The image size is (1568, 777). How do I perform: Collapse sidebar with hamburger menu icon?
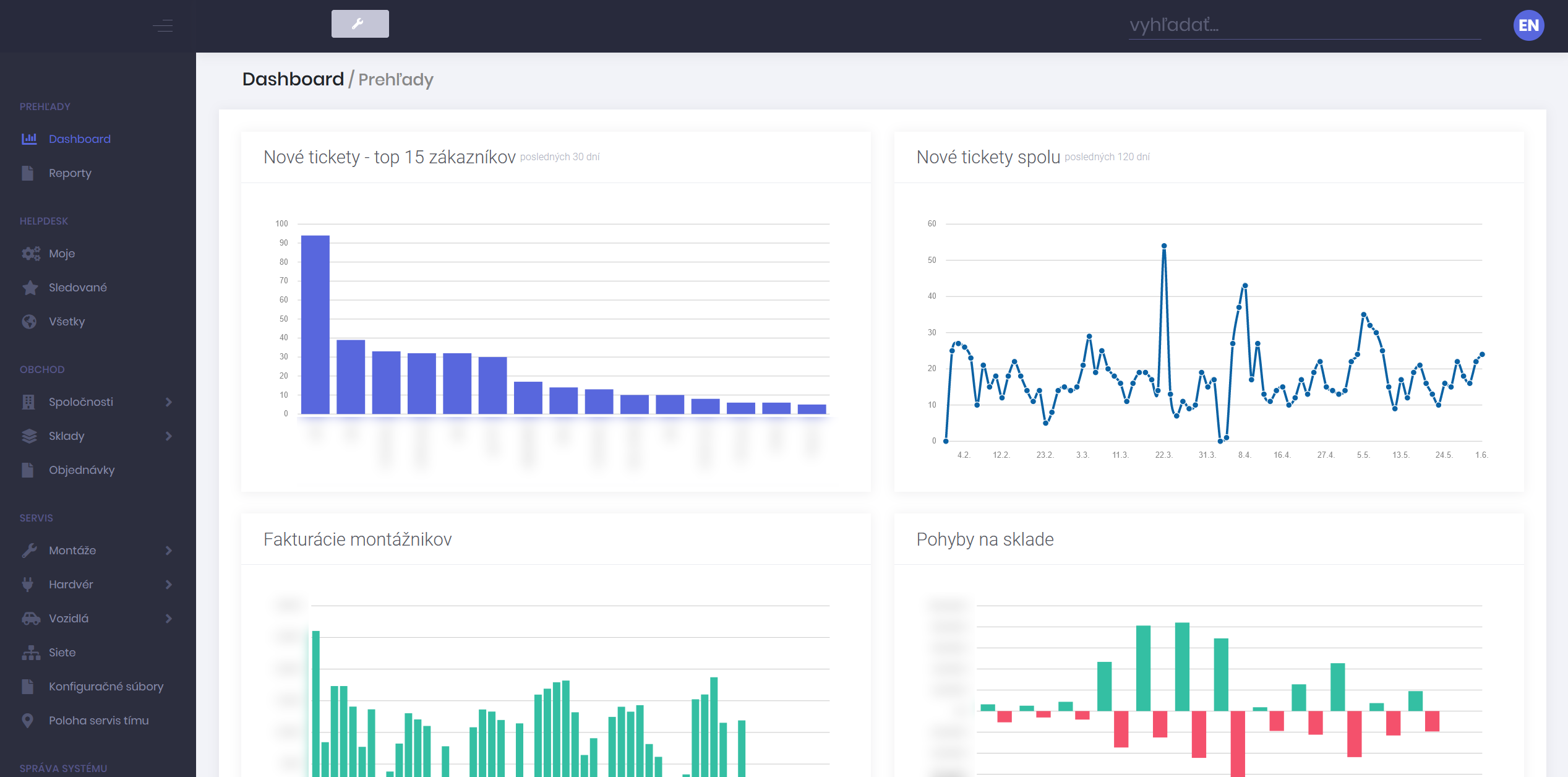(163, 25)
